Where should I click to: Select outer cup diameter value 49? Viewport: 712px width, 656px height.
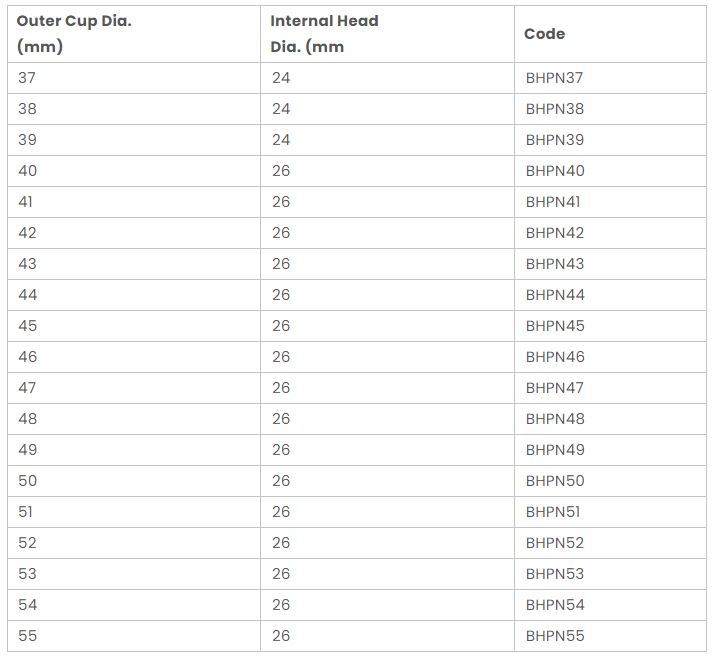tap(27, 450)
